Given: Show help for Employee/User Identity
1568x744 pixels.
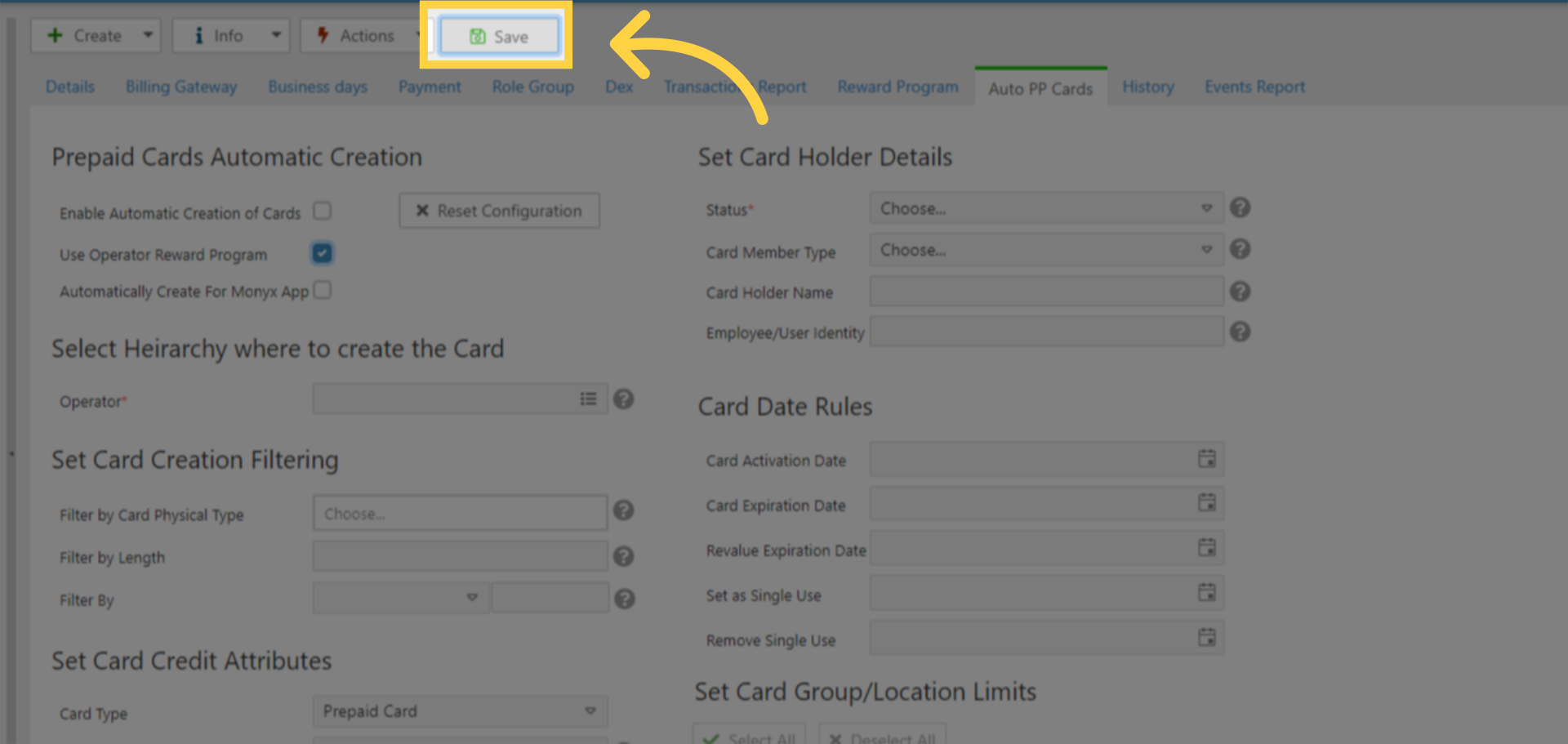Looking at the screenshot, I should pos(1240,332).
